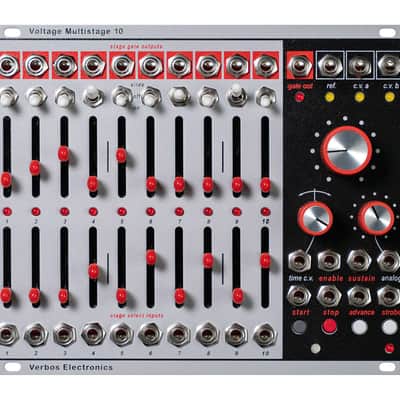Click the gate out jack
This screenshot has width=400, height=400.
pos(299,65)
